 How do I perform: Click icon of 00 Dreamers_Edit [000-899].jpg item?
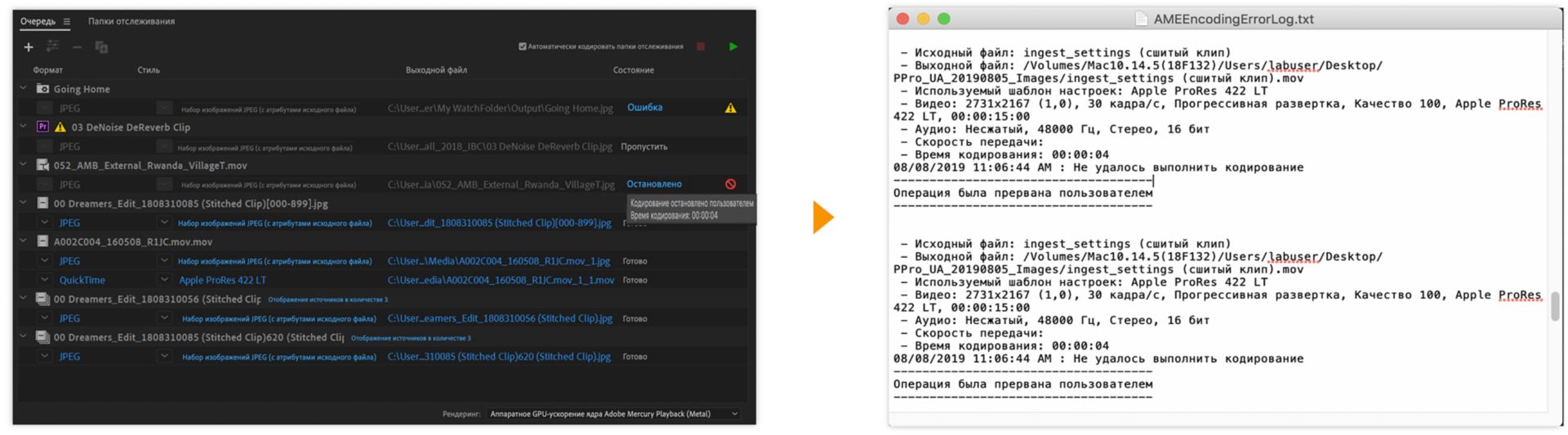click(x=43, y=203)
